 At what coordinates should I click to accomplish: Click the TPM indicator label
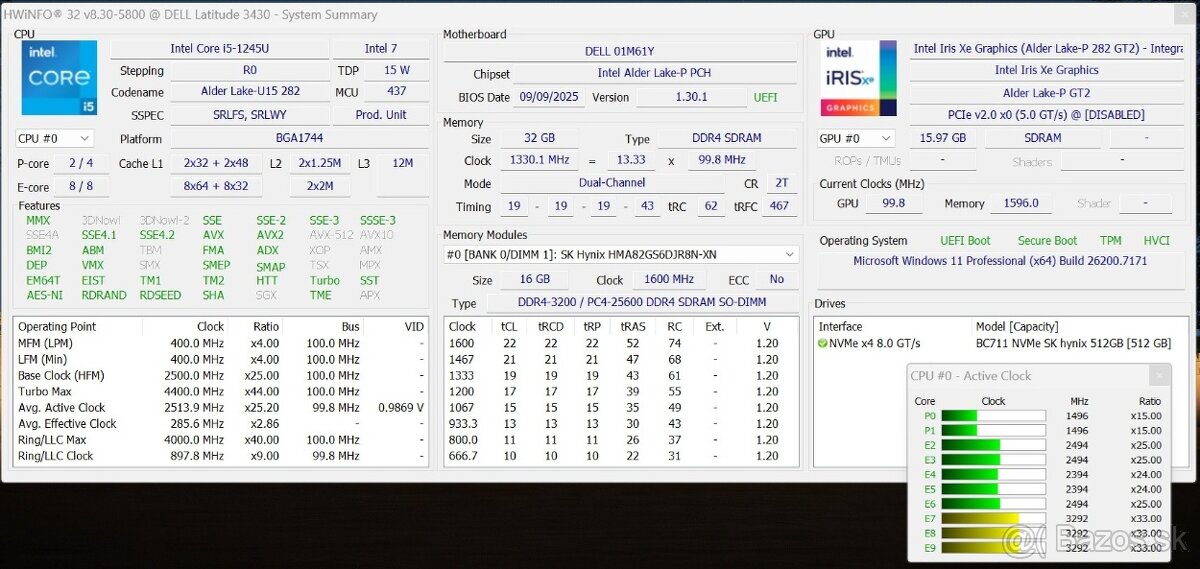tap(1110, 241)
